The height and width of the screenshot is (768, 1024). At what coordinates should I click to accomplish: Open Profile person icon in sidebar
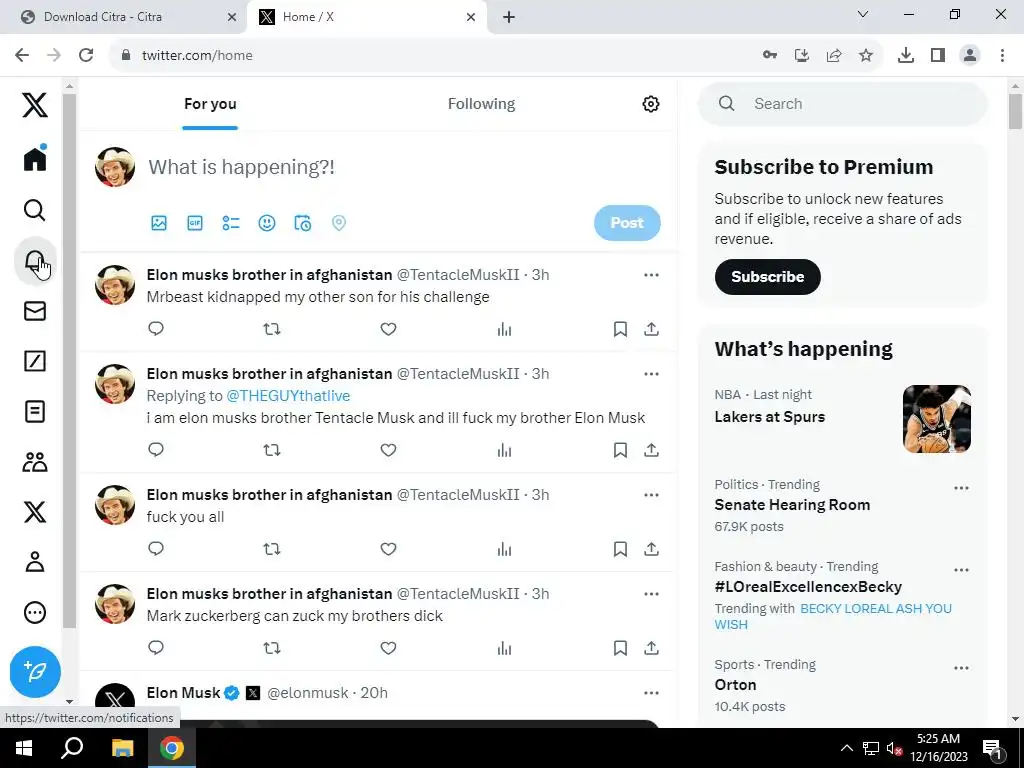pyautogui.click(x=35, y=562)
